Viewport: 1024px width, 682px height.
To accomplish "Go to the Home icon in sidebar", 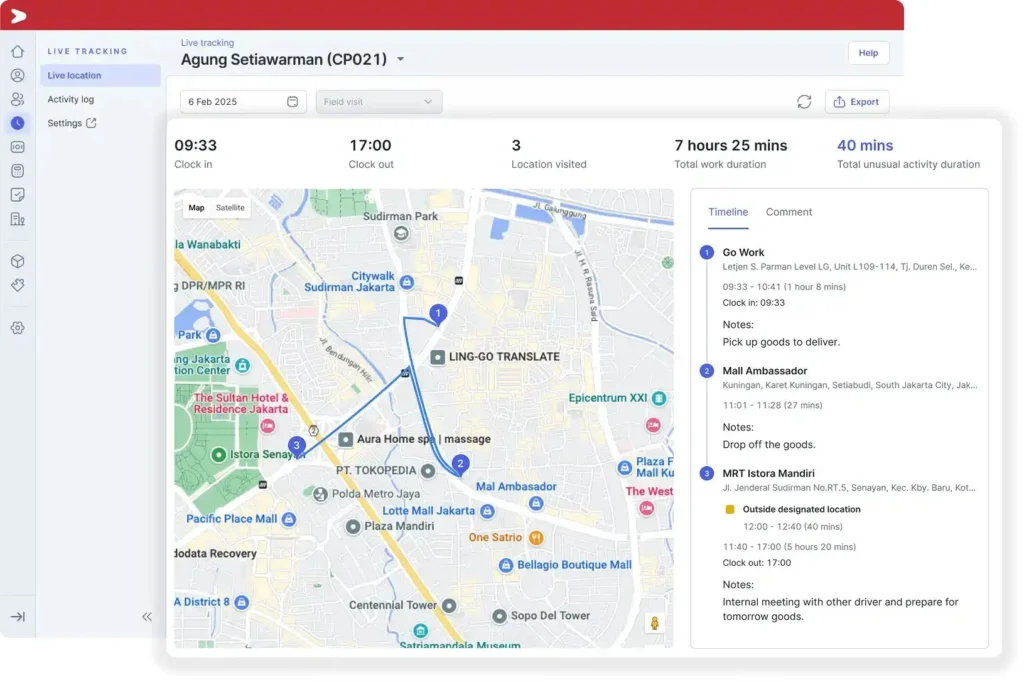I will tap(17, 52).
